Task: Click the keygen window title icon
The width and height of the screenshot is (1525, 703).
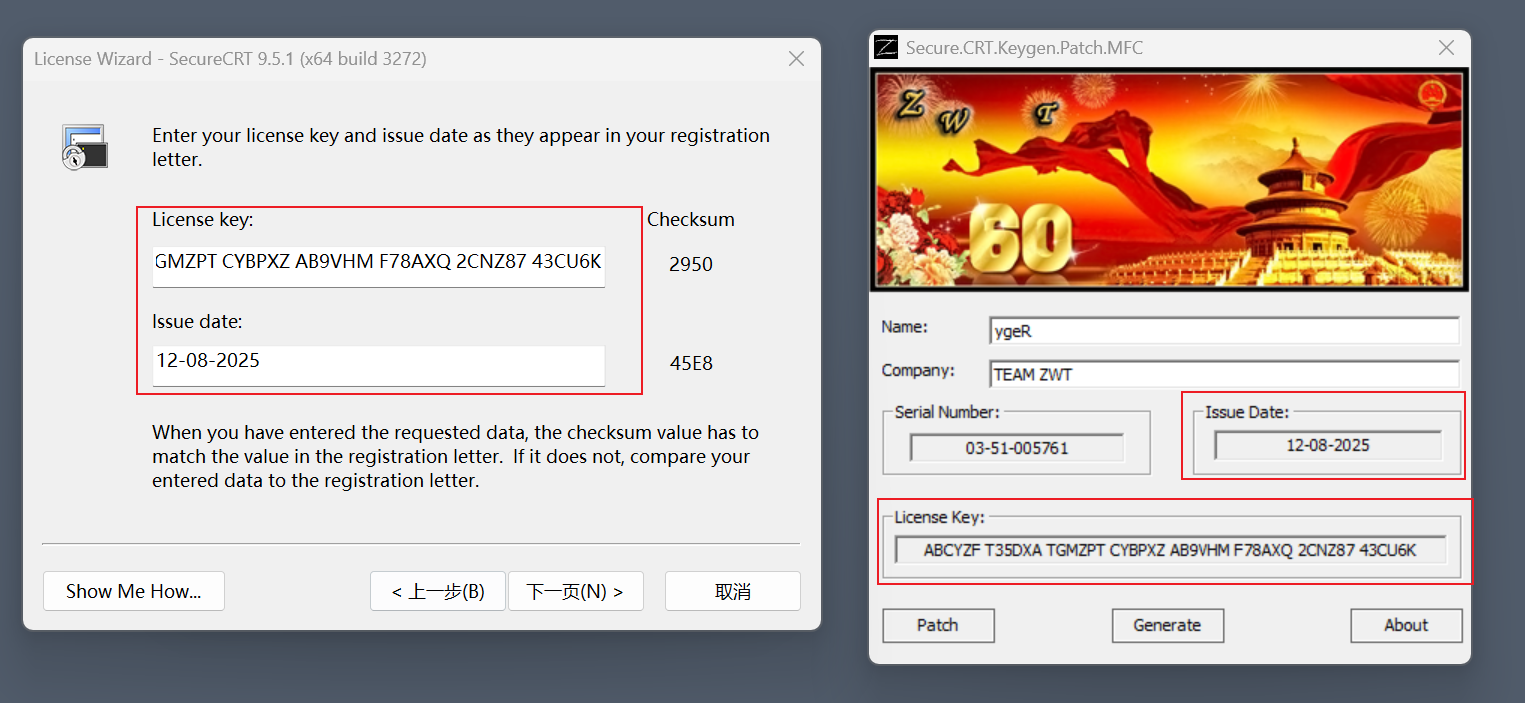Action: tap(886, 47)
